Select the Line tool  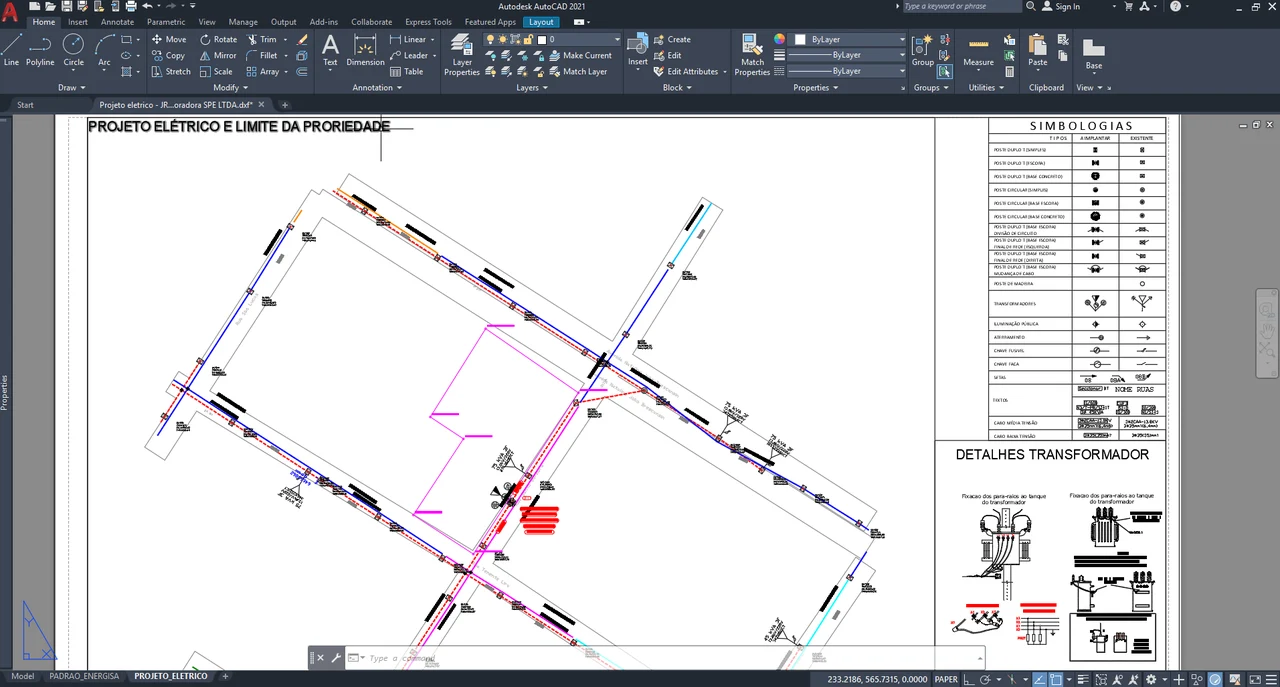pos(11,49)
